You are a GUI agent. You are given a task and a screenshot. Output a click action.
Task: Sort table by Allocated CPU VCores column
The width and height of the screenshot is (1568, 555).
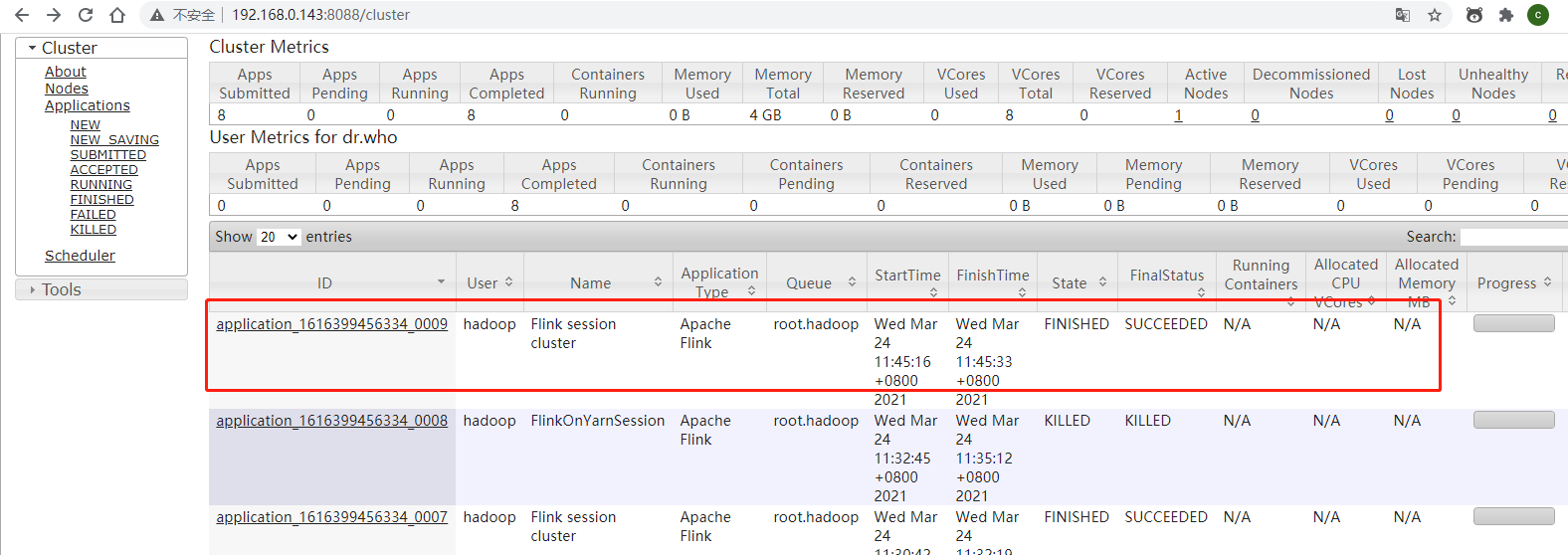[1346, 282]
